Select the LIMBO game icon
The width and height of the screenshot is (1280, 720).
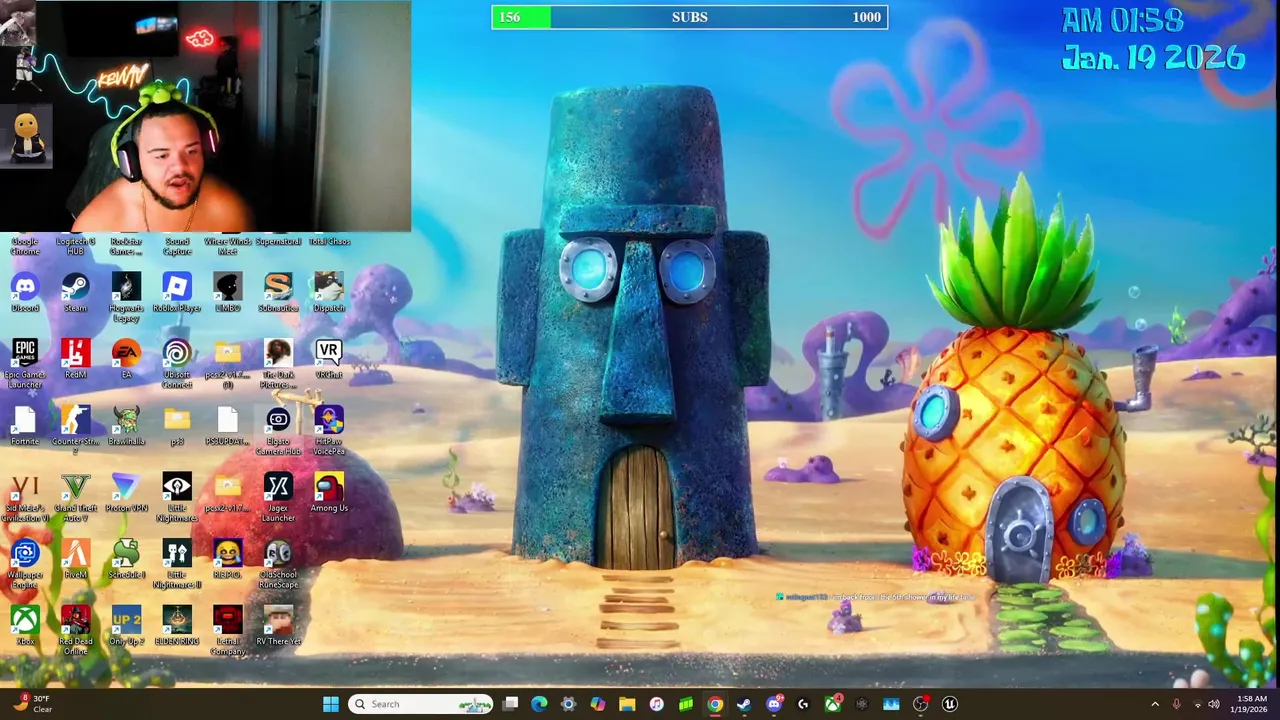227,292
